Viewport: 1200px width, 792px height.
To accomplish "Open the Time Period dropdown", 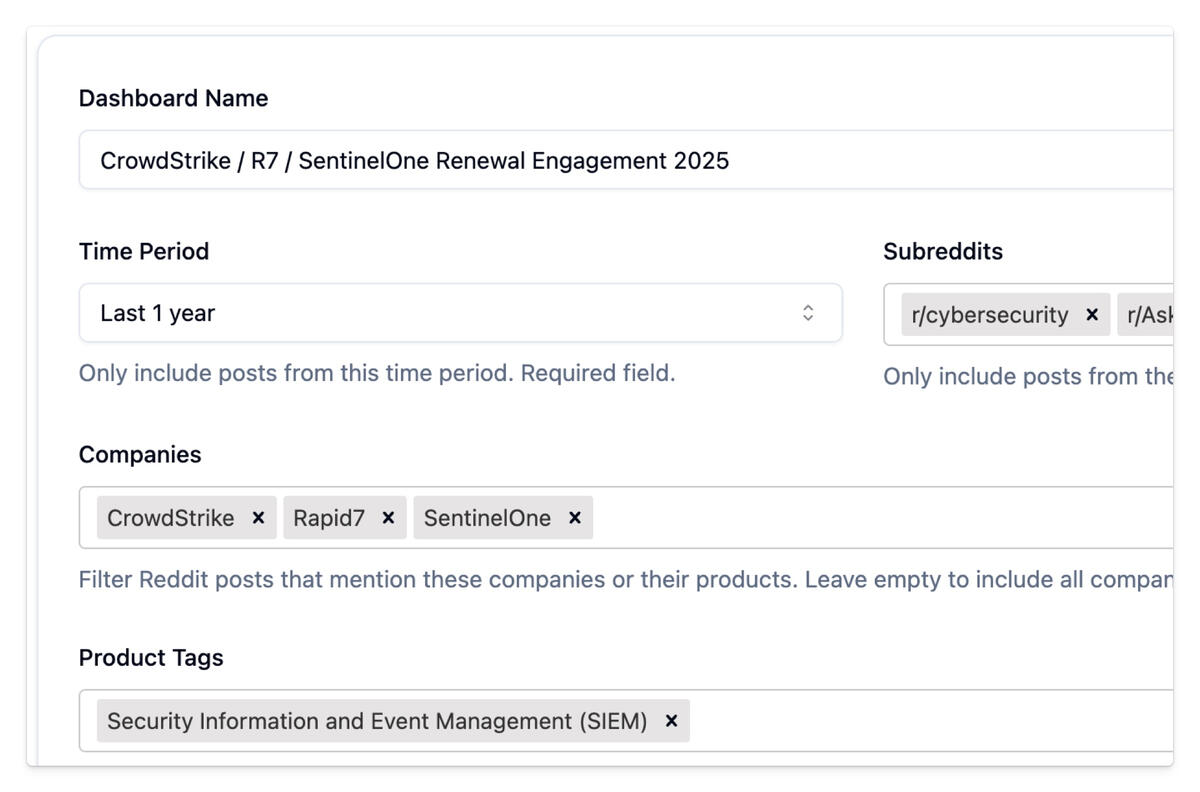I will click(x=460, y=313).
